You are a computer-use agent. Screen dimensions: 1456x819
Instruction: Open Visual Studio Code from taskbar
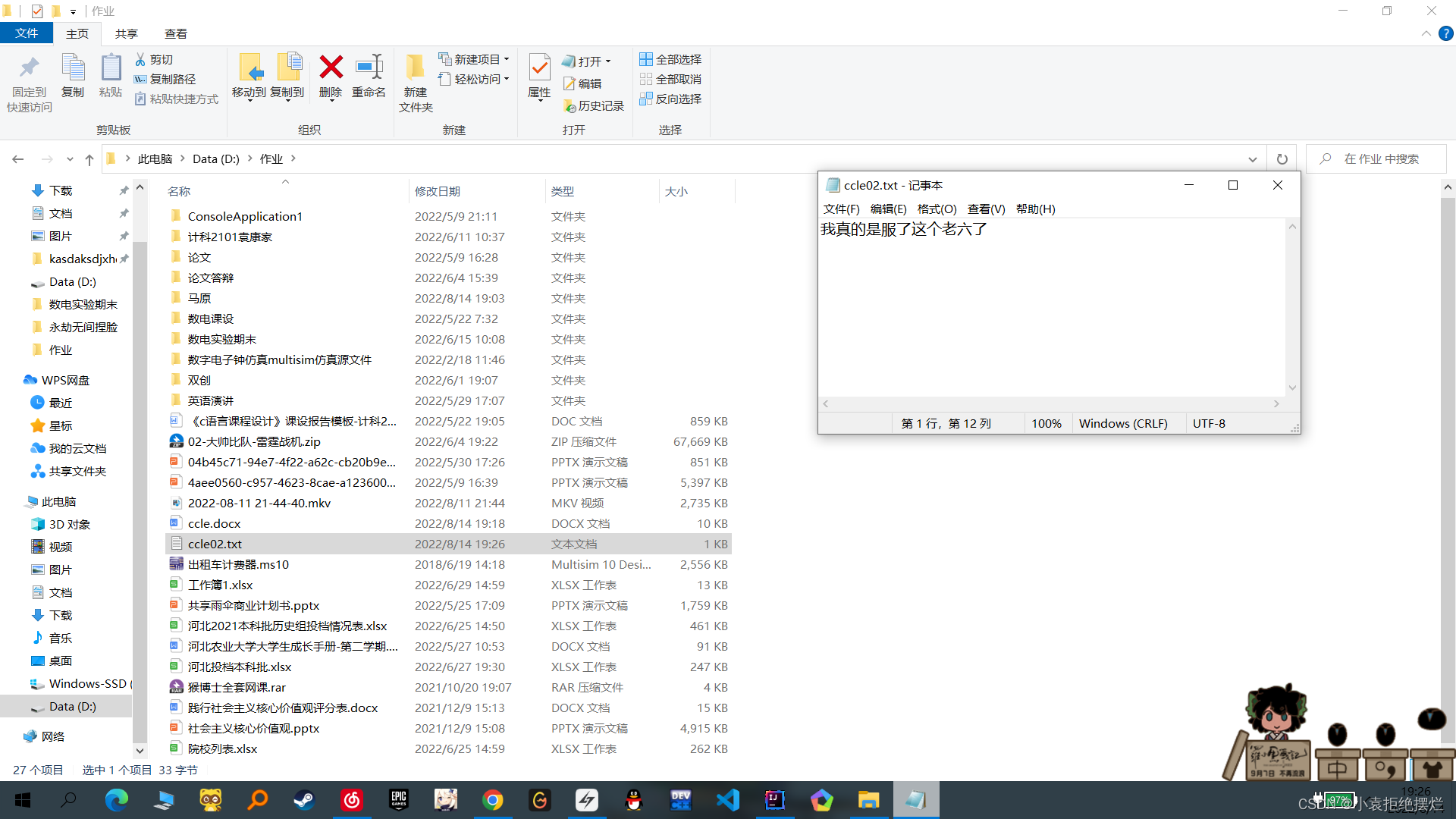coord(727,800)
